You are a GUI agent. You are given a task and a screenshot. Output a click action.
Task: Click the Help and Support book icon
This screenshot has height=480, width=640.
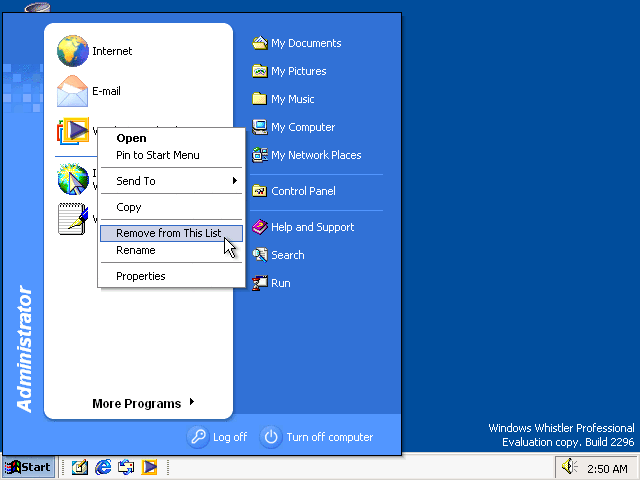point(260,227)
